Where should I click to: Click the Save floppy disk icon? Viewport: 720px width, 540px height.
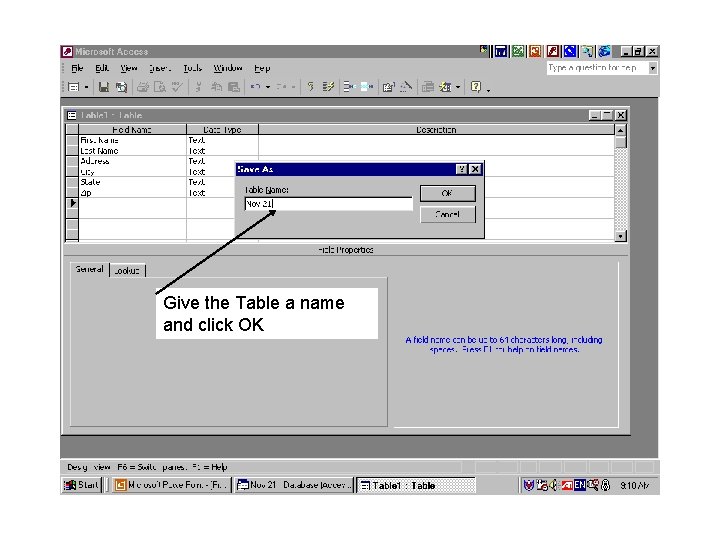click(104, 87)
